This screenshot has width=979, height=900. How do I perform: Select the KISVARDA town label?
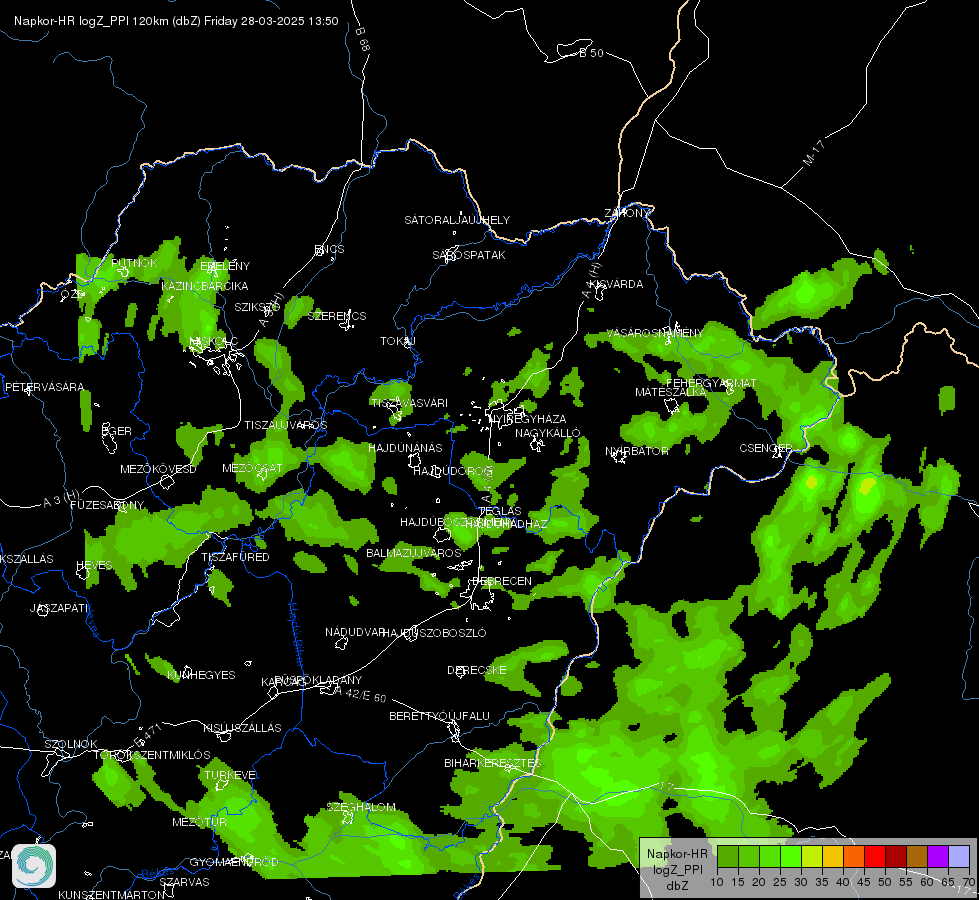pos(616,284)
